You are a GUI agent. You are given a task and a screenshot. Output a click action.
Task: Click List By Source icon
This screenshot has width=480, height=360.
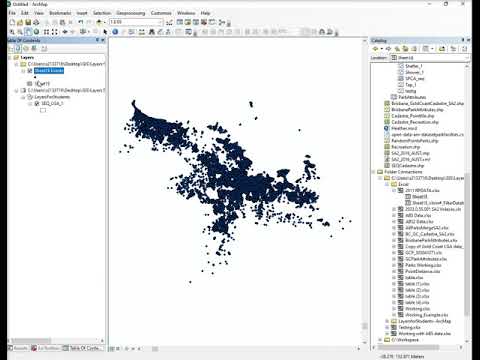point(18,49)
